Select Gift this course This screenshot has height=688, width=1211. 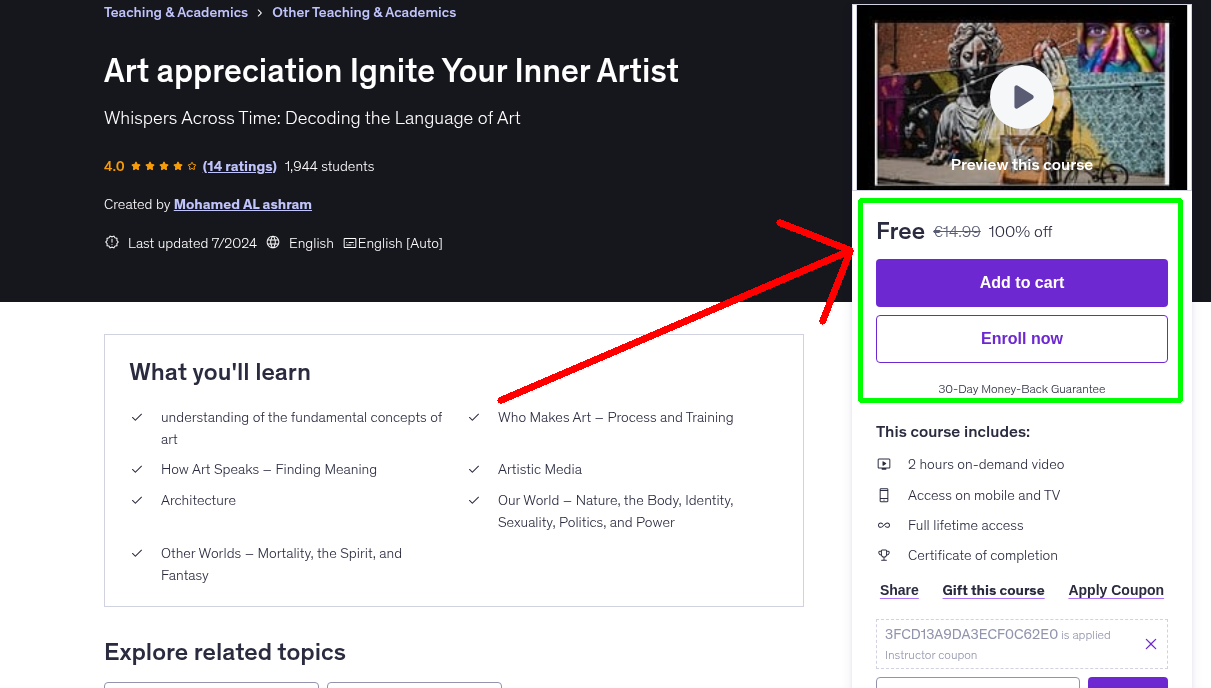[x=993, y=590]
